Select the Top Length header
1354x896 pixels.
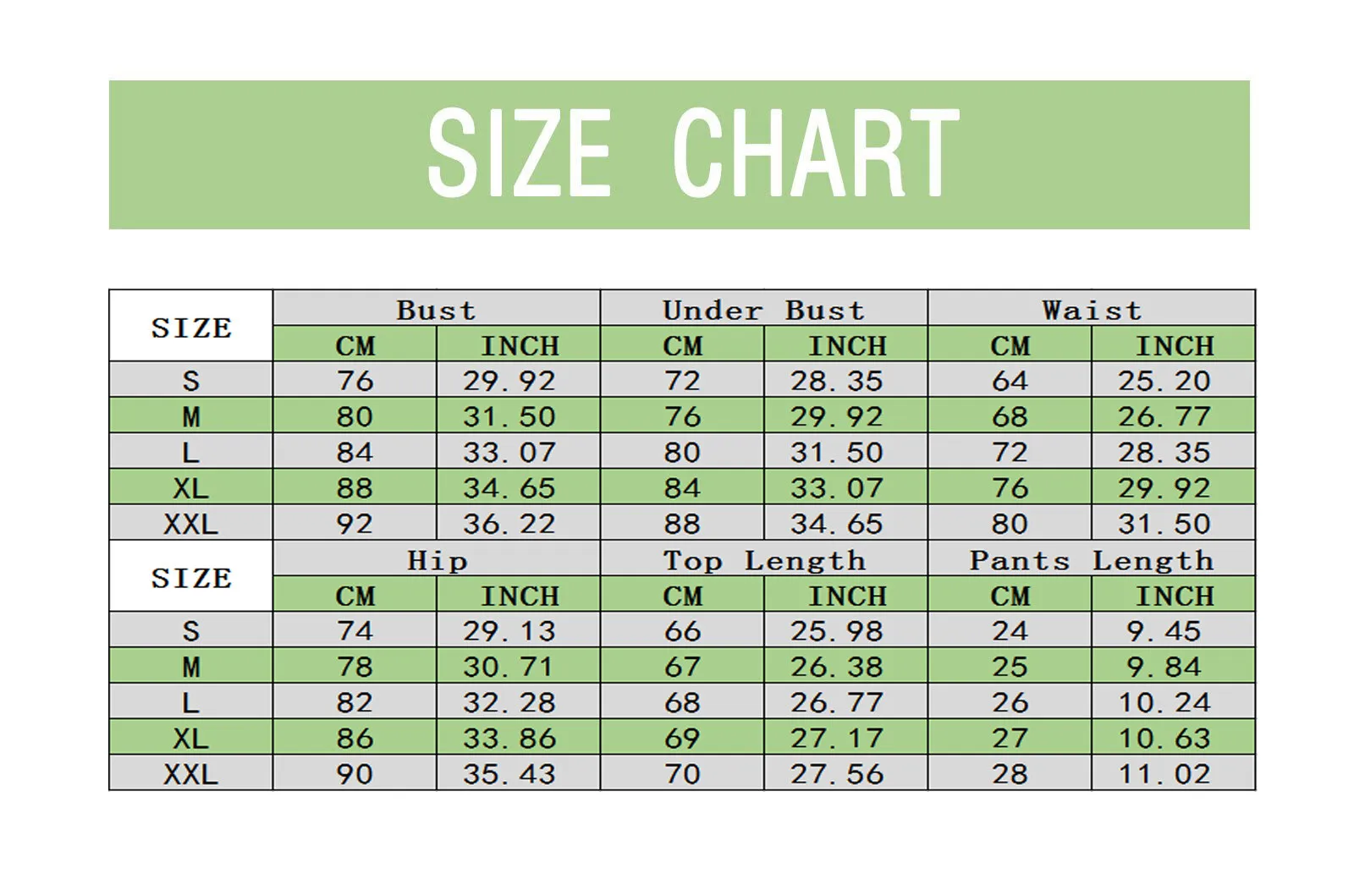[763, 560]
